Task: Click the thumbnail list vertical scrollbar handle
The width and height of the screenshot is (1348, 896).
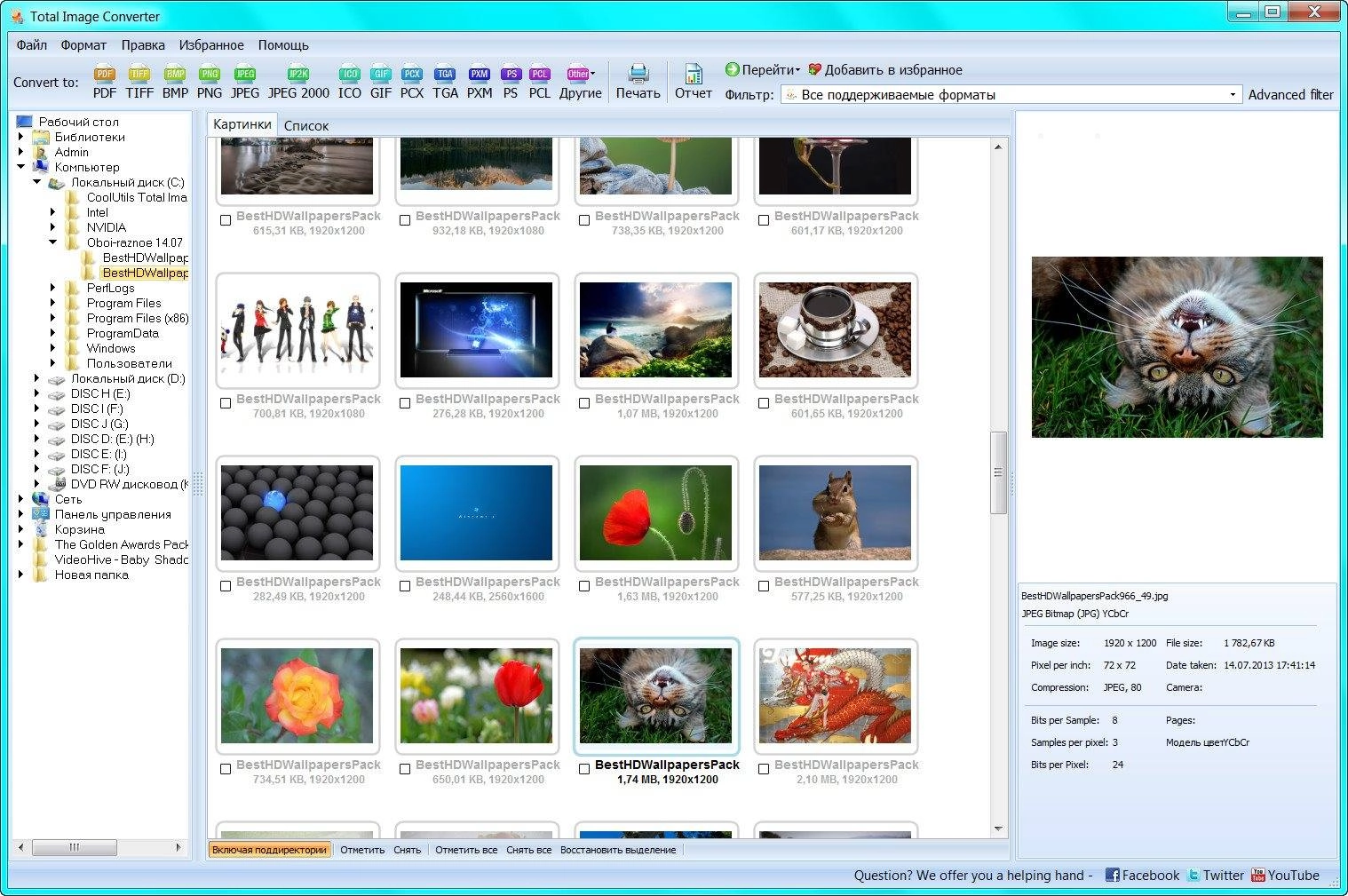Action: [998, 472]
